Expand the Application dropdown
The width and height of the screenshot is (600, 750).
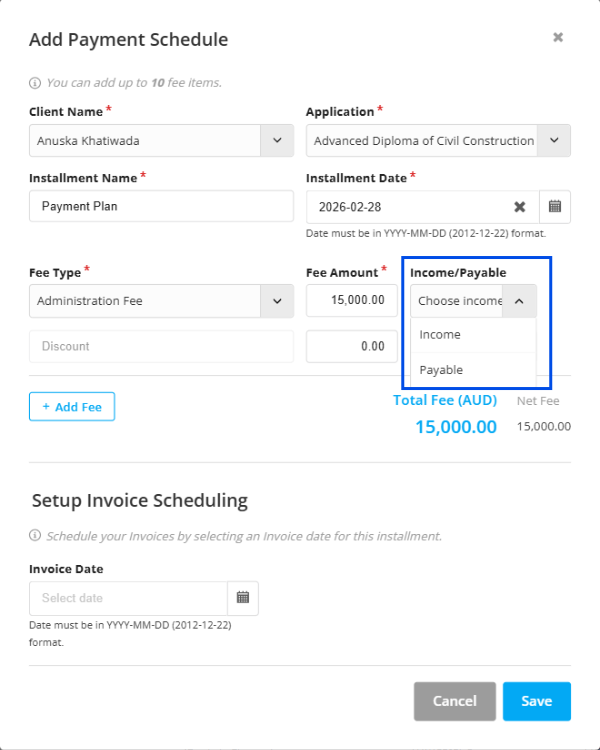pyautogui.click(x=555, y=141)
